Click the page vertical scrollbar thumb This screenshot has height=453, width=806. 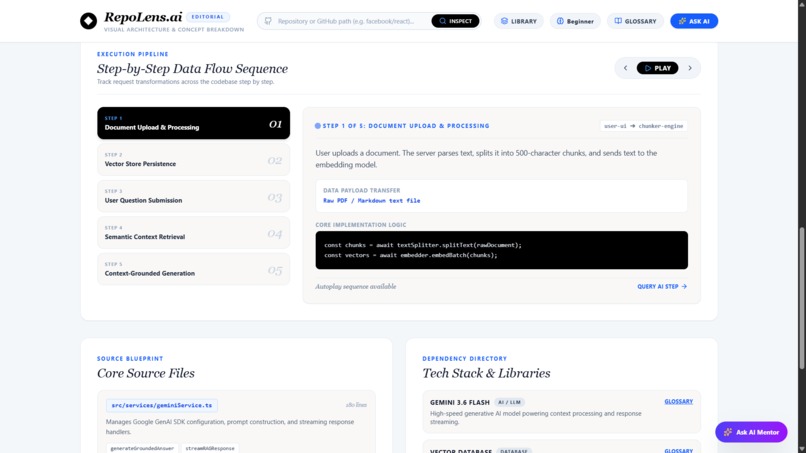coord(801,298)
